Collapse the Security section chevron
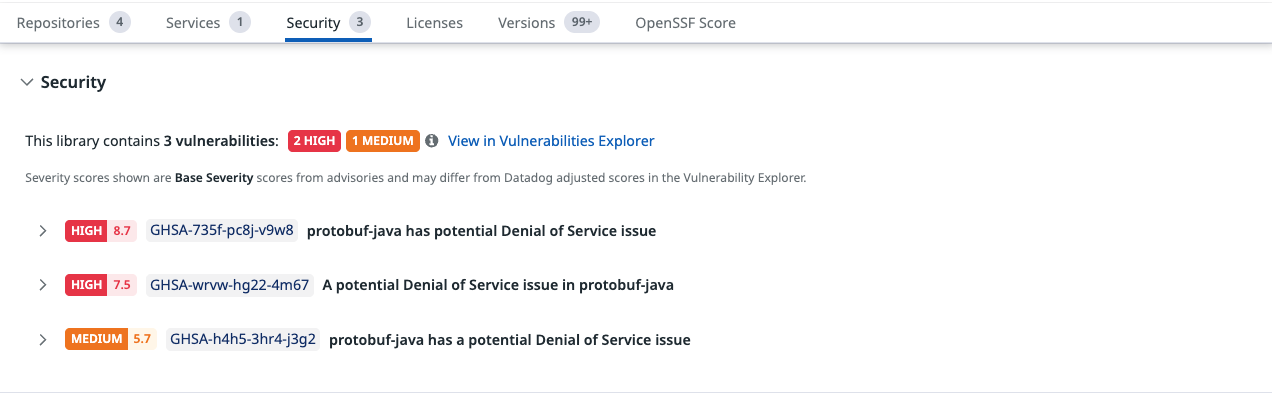1272x400 pixels. tap(27, 83)
